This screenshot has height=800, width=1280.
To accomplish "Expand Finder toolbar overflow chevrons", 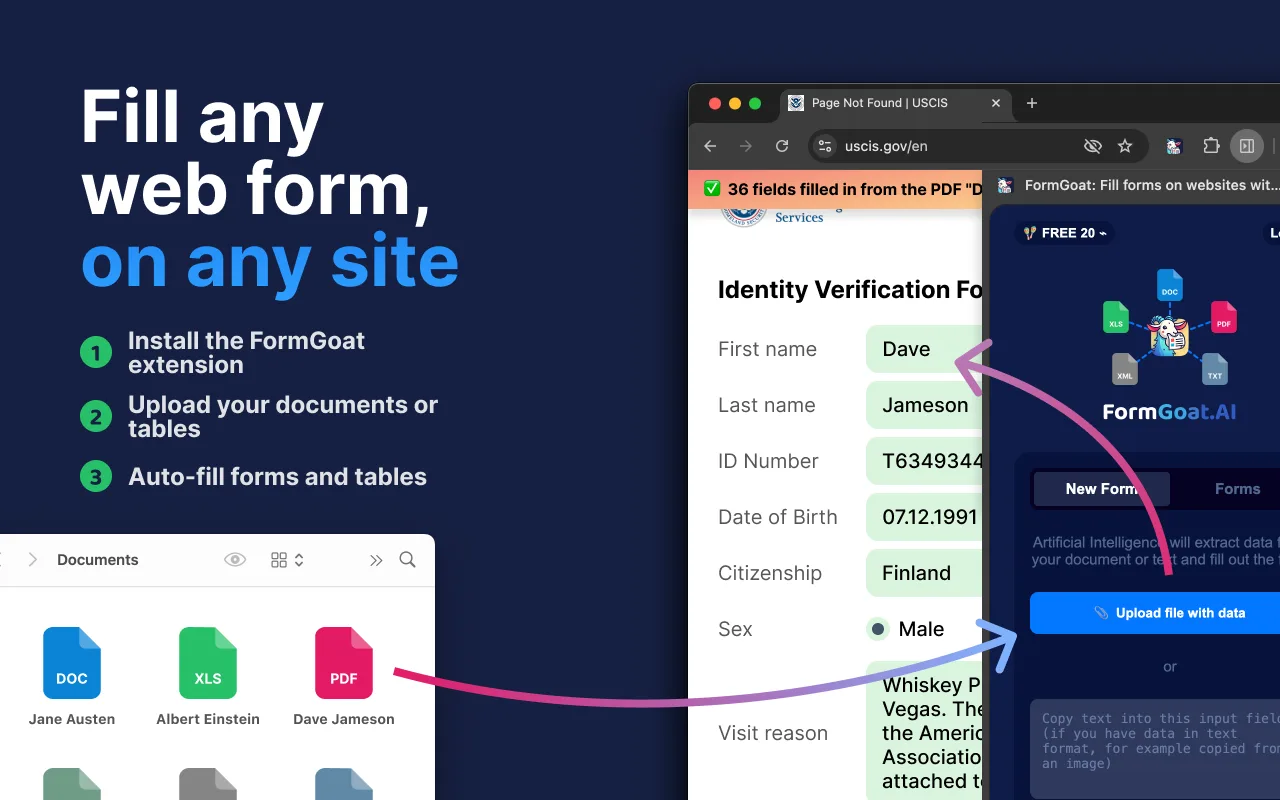I will pyautogui.click(x=376, y=560).
